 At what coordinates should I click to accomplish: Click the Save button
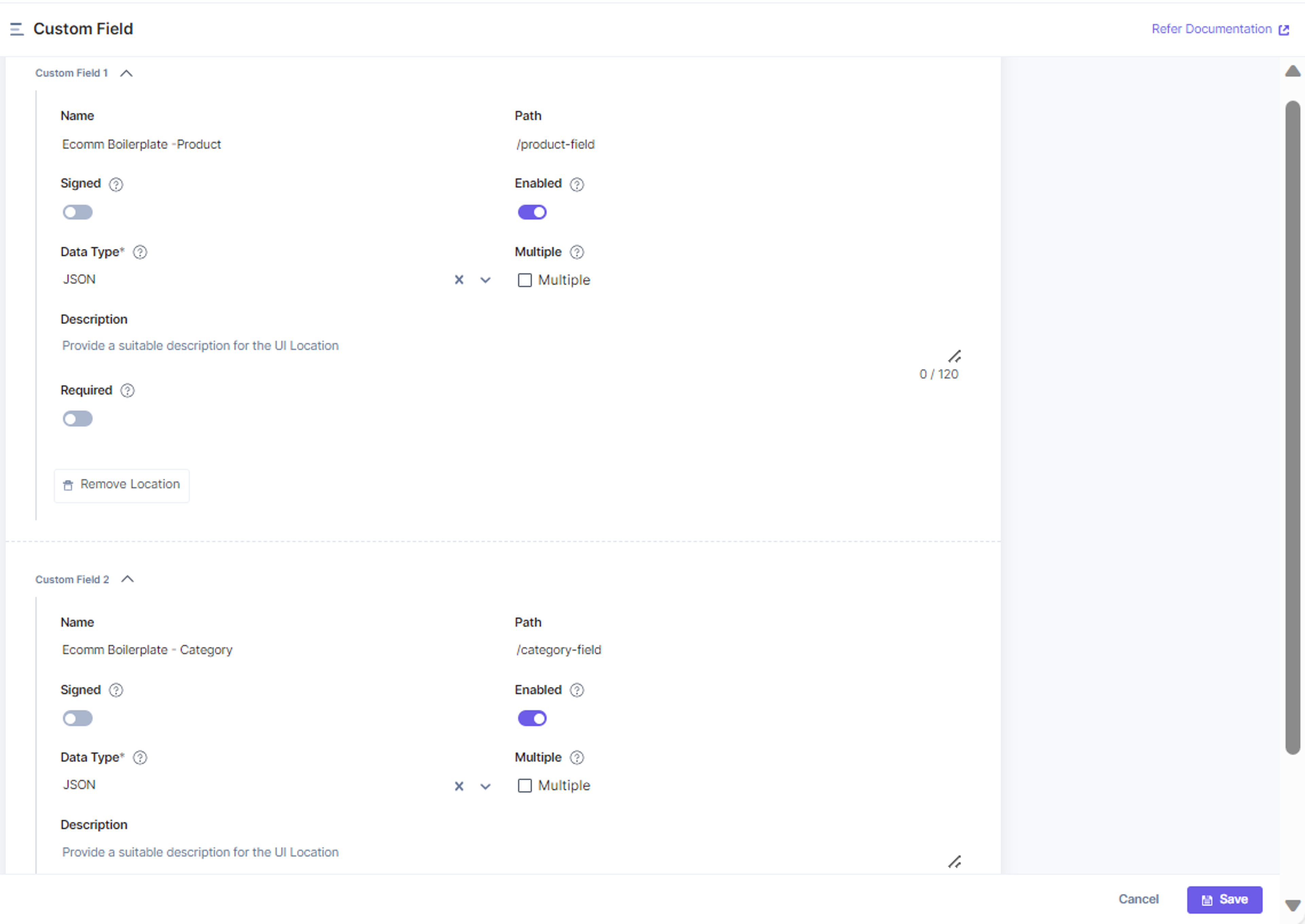tap(1224, 900)
